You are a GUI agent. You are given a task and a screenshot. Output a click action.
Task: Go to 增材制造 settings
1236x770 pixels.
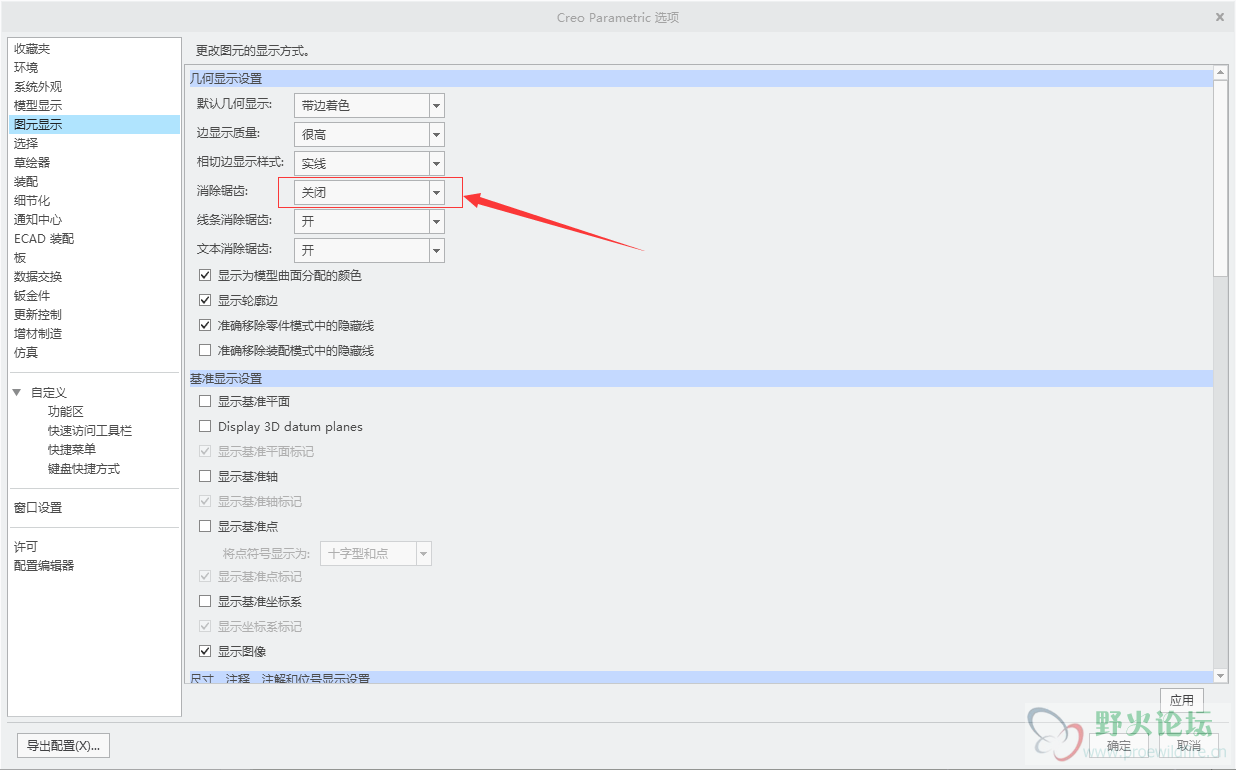[38, 334]
